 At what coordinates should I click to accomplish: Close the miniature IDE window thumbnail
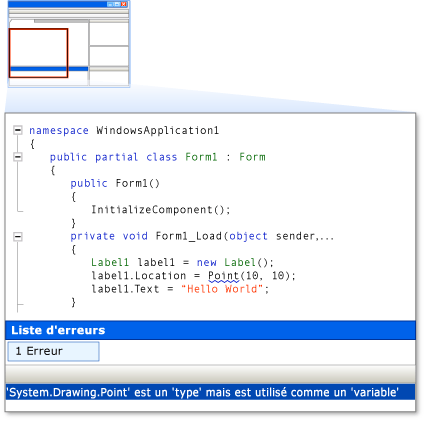coord(124,4)
